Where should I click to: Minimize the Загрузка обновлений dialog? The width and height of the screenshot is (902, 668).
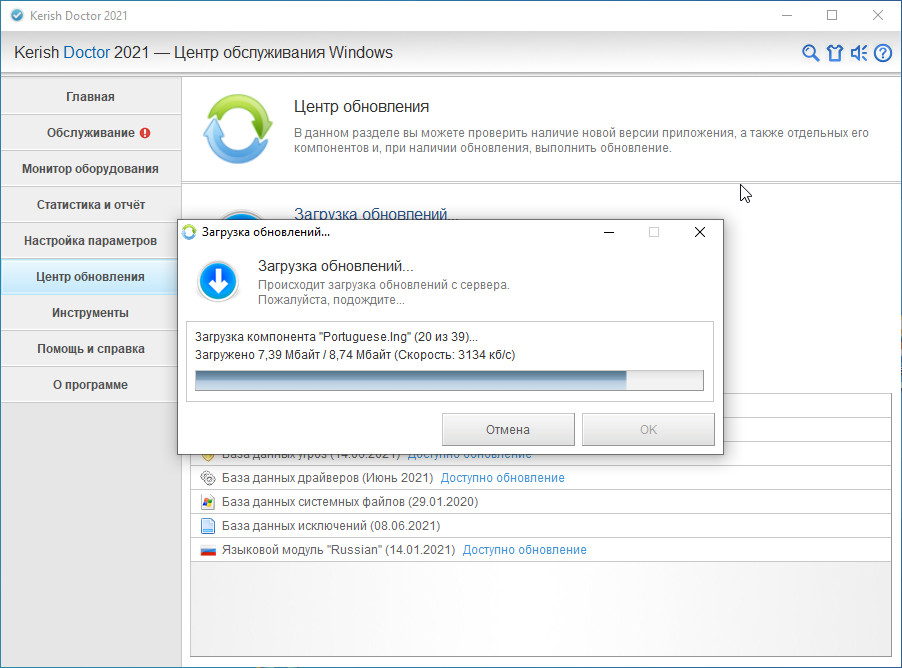(x=609, y=232)
